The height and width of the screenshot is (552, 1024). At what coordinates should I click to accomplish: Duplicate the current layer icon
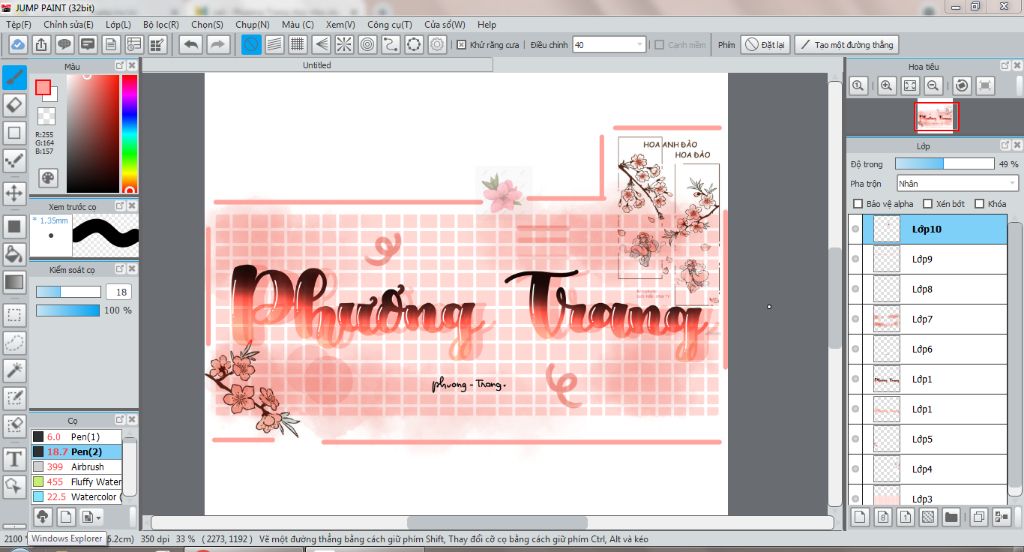(x=978, y=517)
